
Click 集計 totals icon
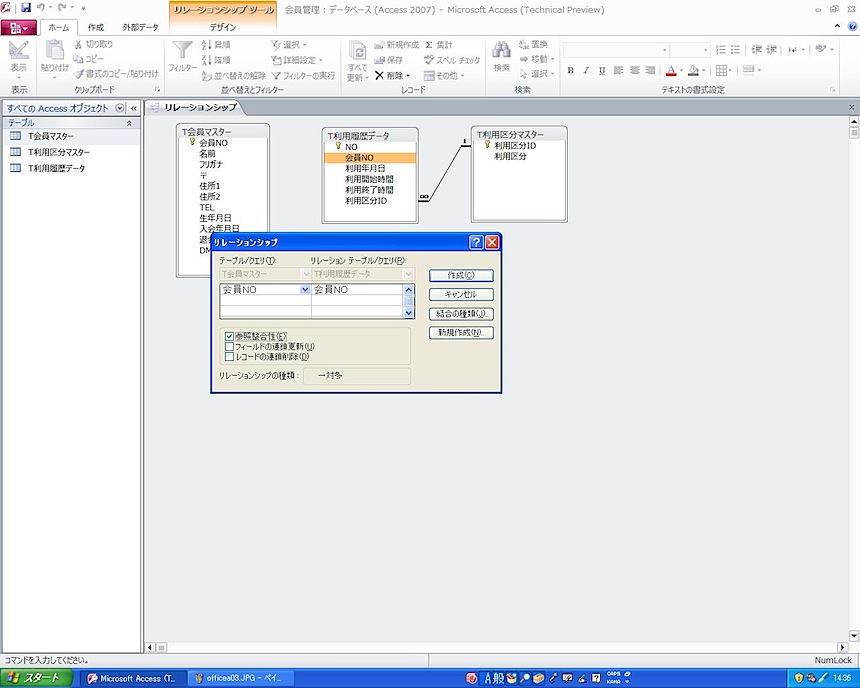[439, 45]
